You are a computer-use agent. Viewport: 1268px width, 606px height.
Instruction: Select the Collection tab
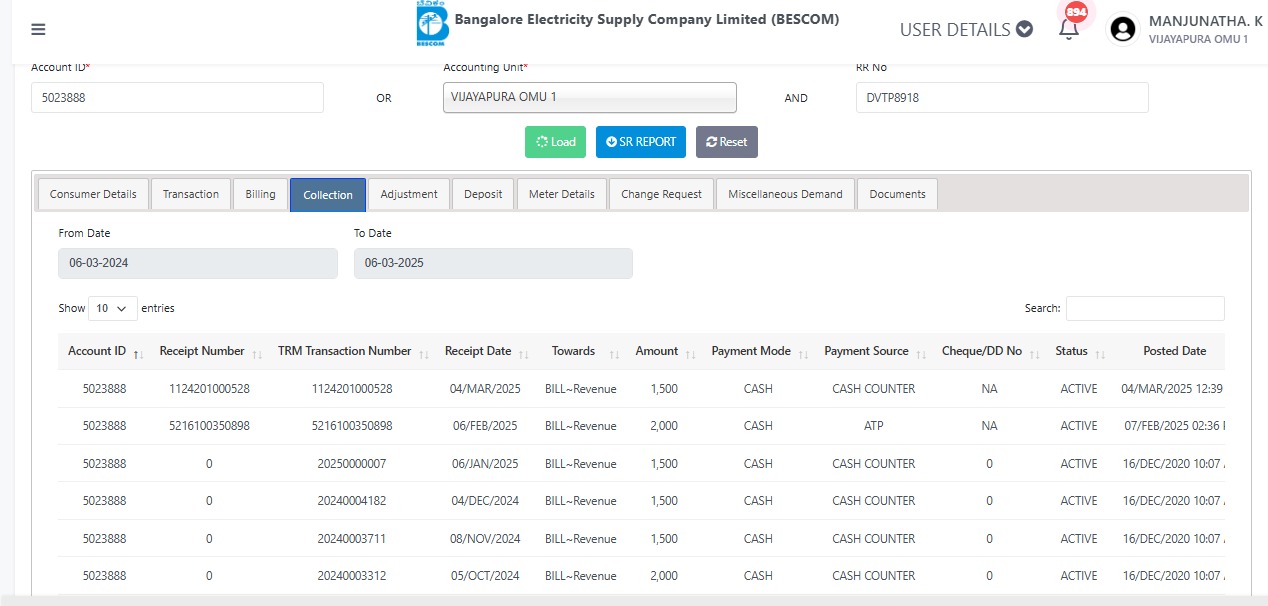pos(328,195)
